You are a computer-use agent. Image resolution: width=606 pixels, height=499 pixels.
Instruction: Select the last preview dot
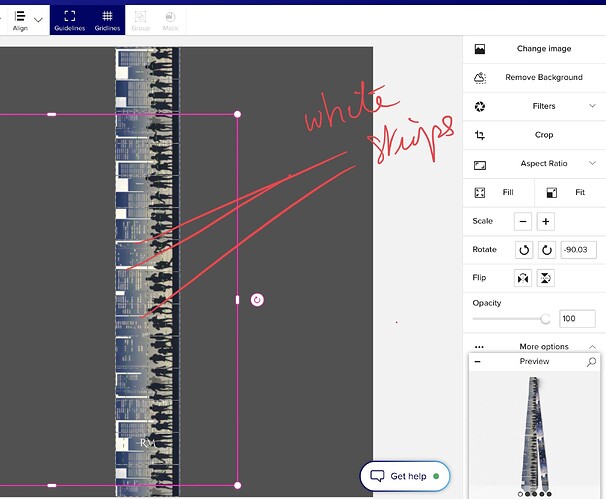pyautogui.click(x=549, y=494)
